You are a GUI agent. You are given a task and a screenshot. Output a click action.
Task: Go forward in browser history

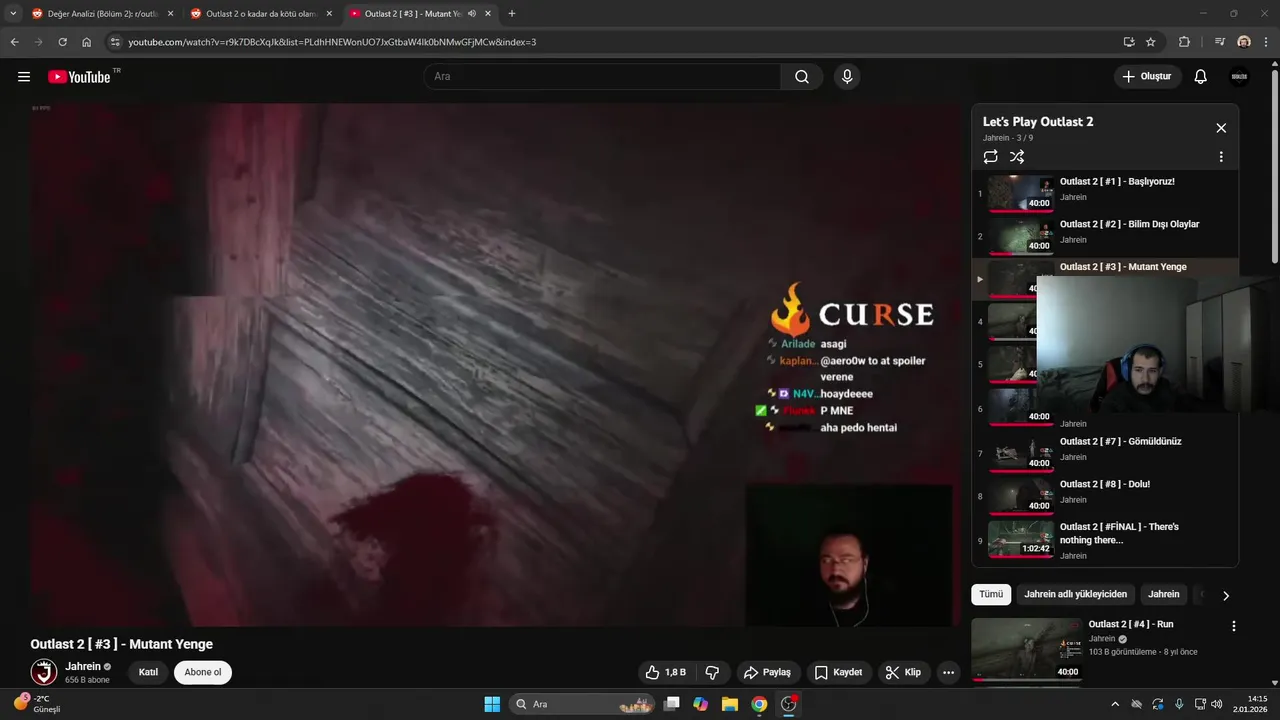38,42
